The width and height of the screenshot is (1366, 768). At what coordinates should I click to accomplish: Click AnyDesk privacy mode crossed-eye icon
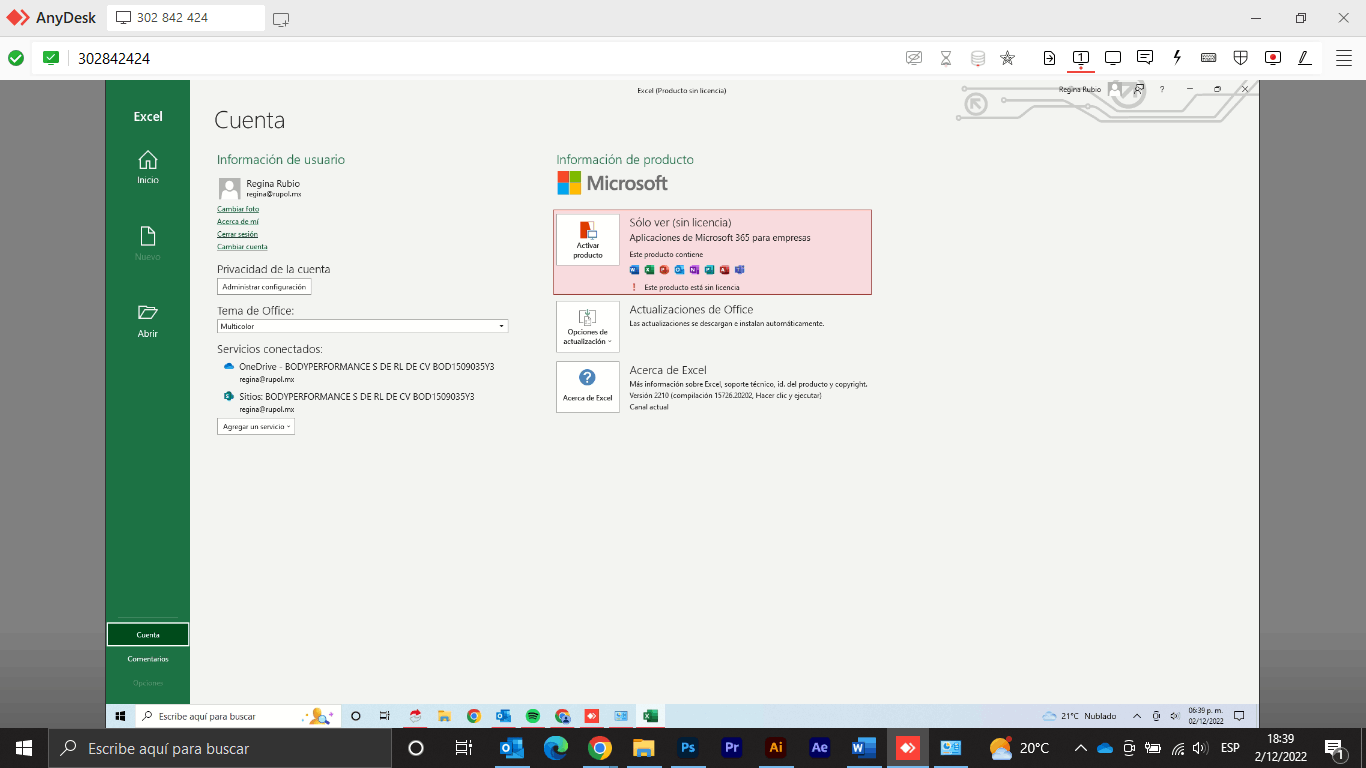point(914,58)
